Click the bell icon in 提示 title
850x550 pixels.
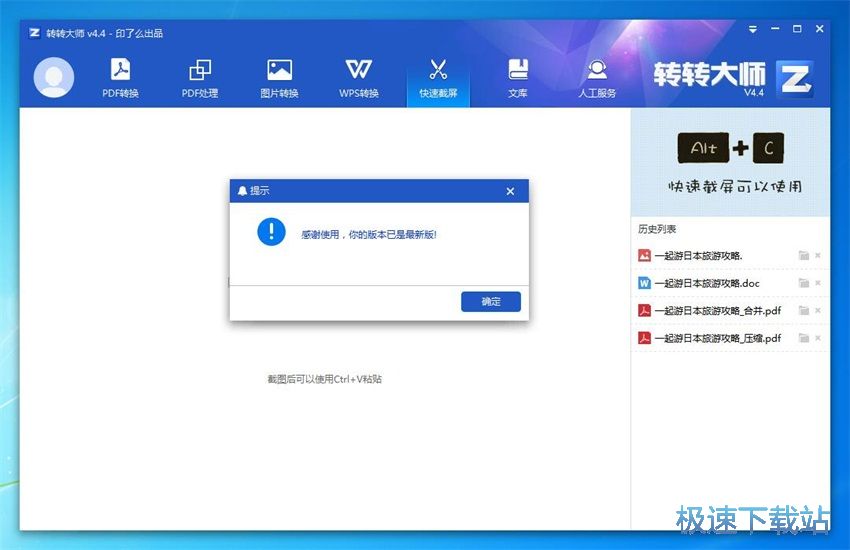242,191
